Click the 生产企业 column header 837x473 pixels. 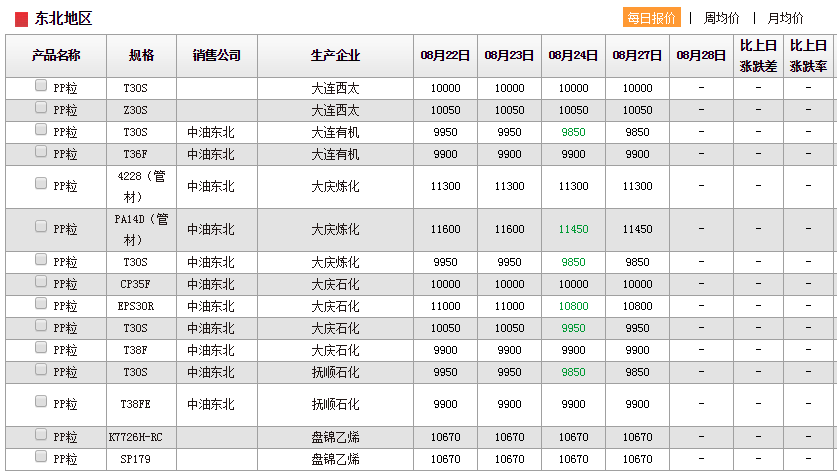click(335, 56)
